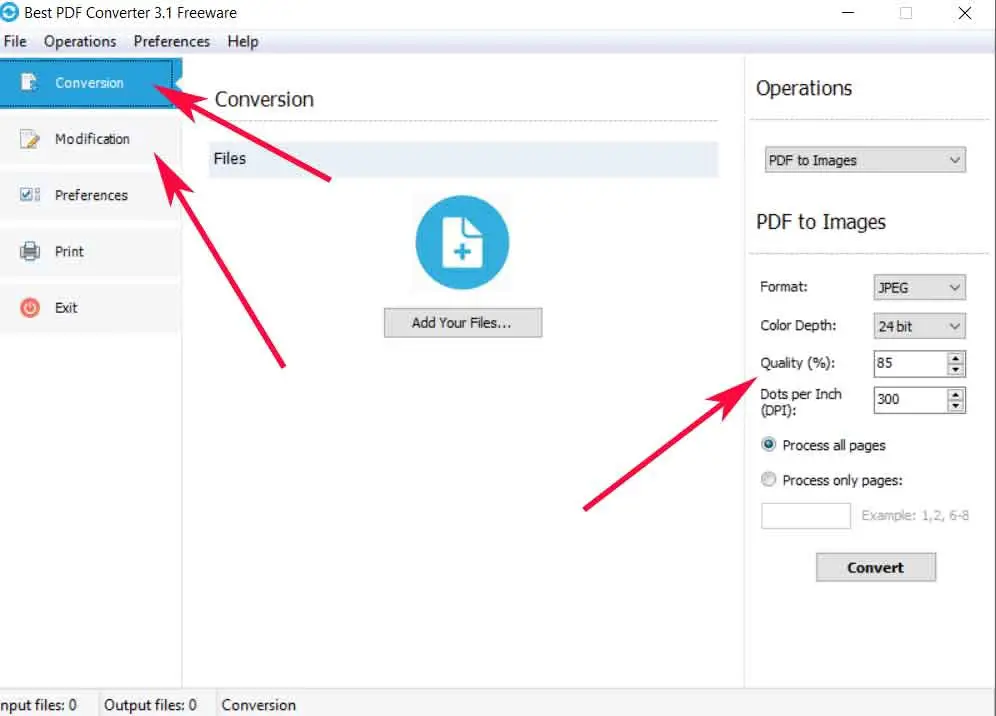Minimize the Best PDF Converter window
The width and height of the screenshot is (996, 716).
(848, 13)
